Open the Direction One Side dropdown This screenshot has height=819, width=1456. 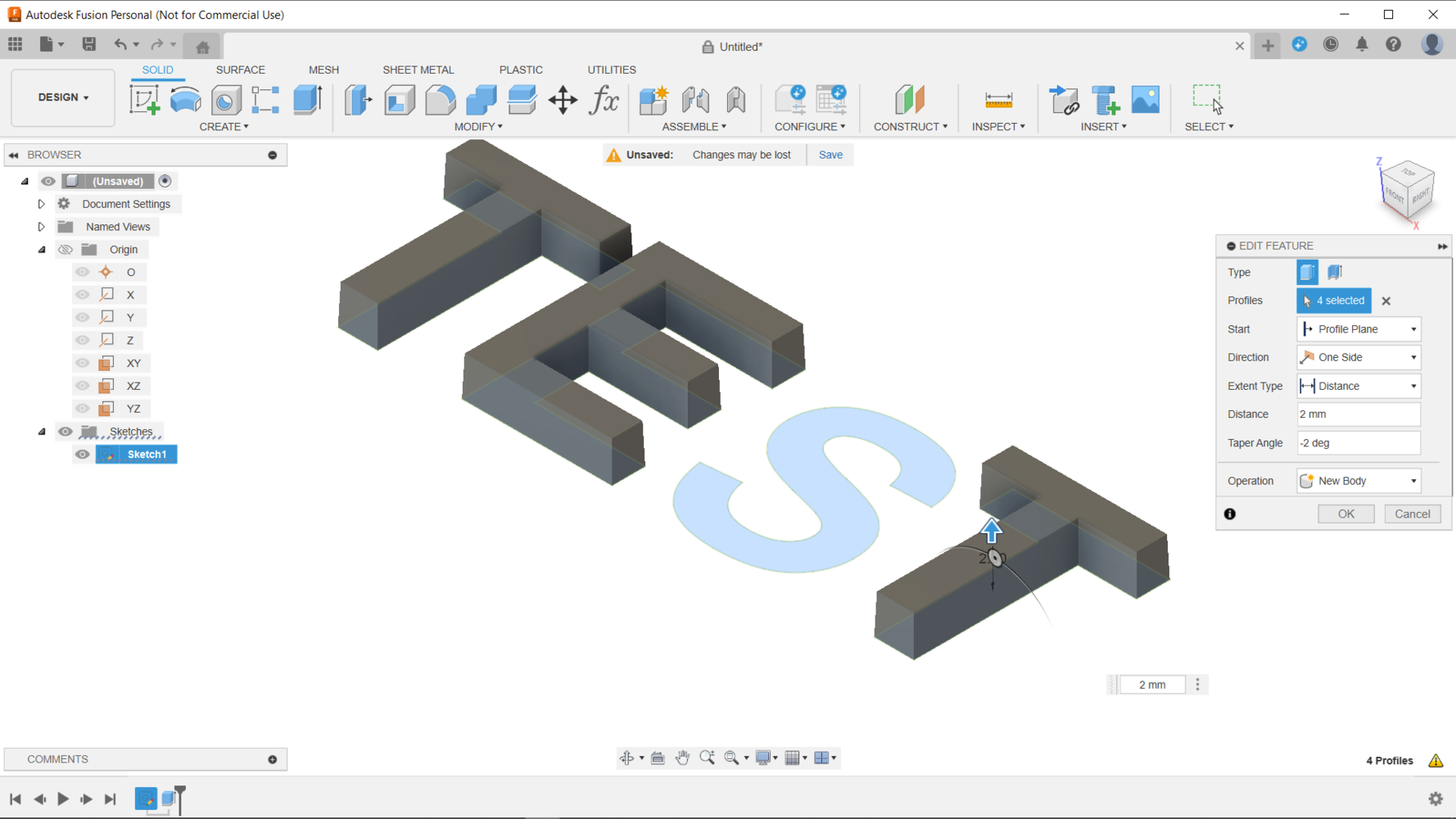(1359, 357)
